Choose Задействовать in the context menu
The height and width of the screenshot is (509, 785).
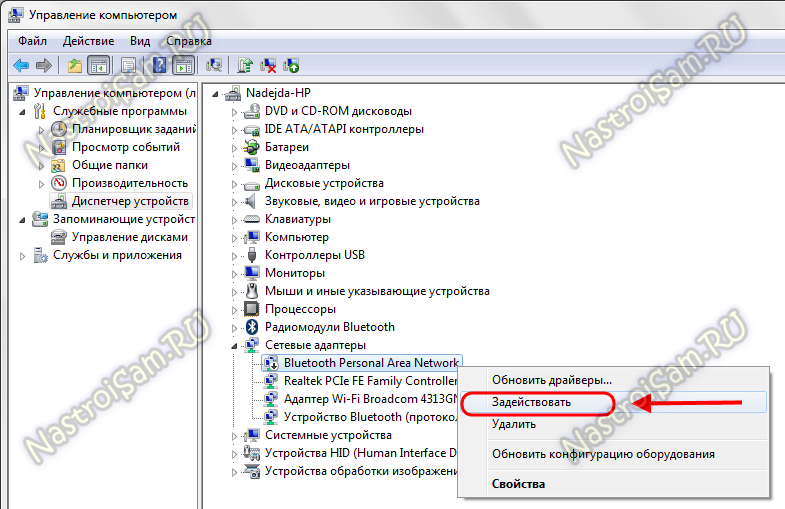531,402
